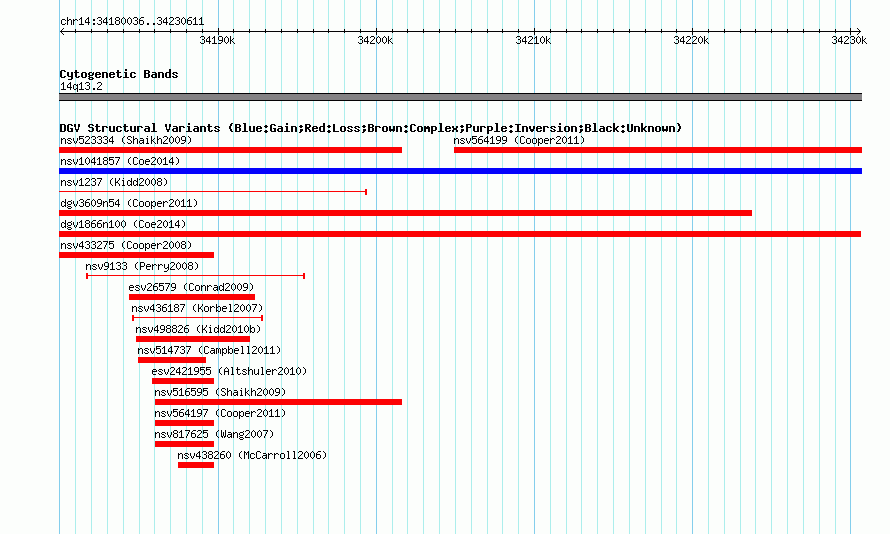Click the chr14:34180036..34230611 region label

(132, 22)
